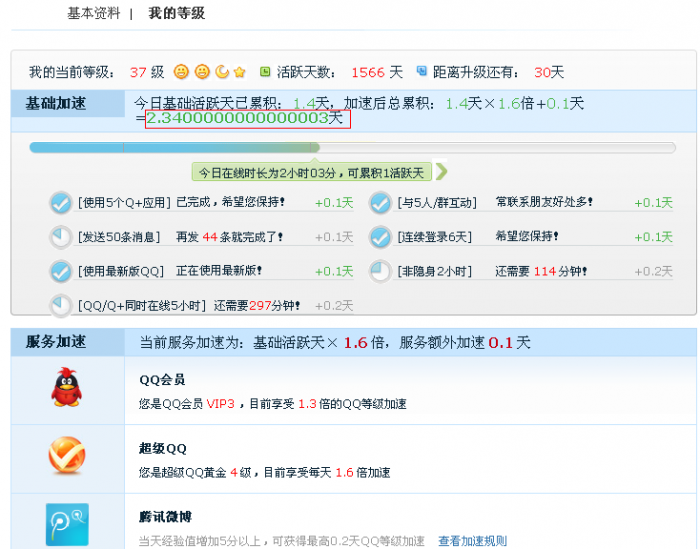Click the [与5人/群互动] task text
This screenshot has height=549, width=700.
pyautogui.click(x=438, y=203)
